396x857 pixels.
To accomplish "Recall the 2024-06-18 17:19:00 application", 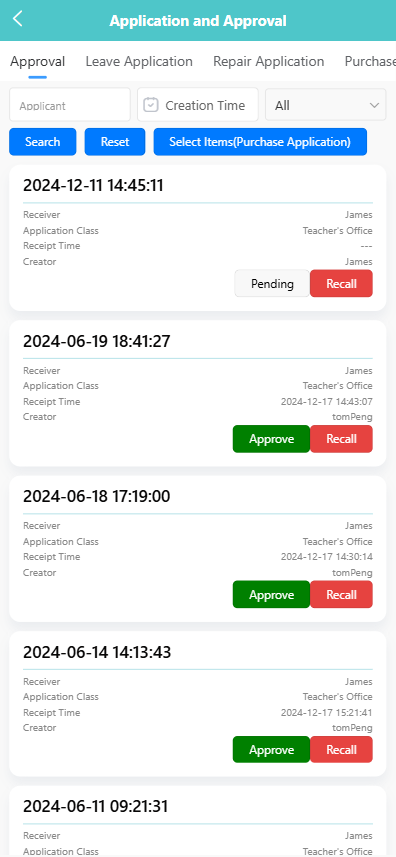I will pos(341,595).
